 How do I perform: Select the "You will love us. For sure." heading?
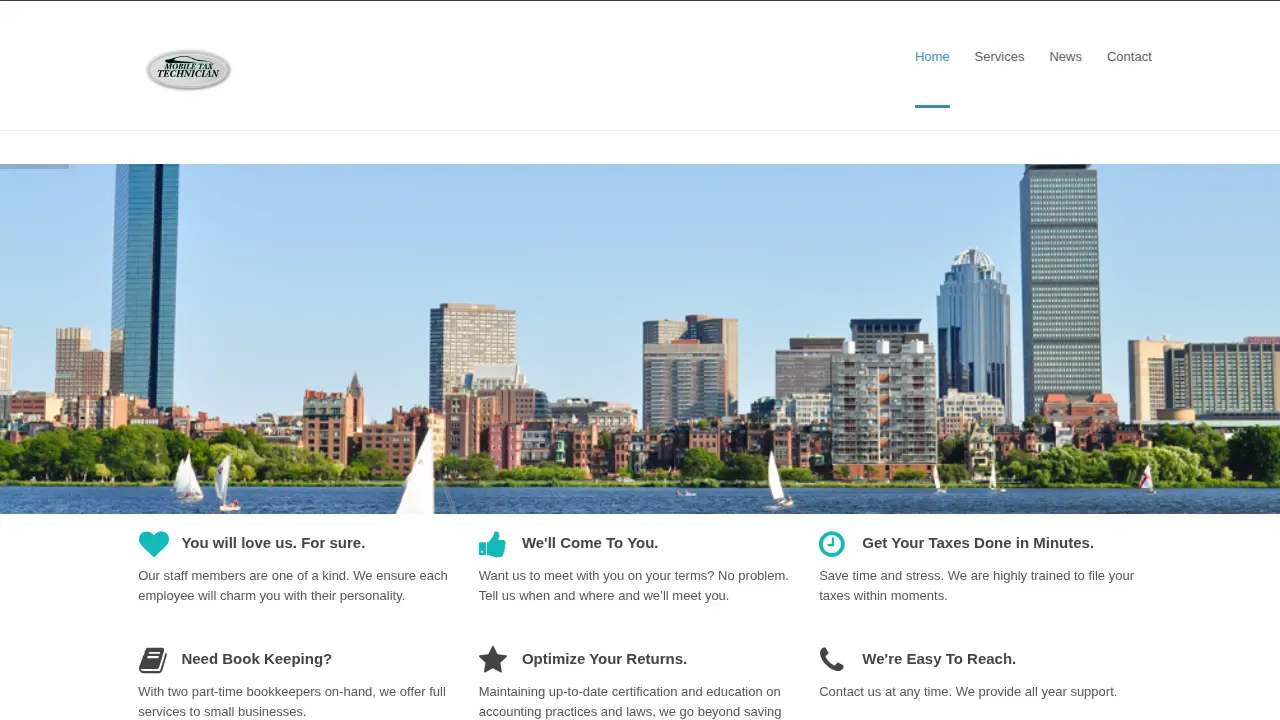tap(273, 543)
